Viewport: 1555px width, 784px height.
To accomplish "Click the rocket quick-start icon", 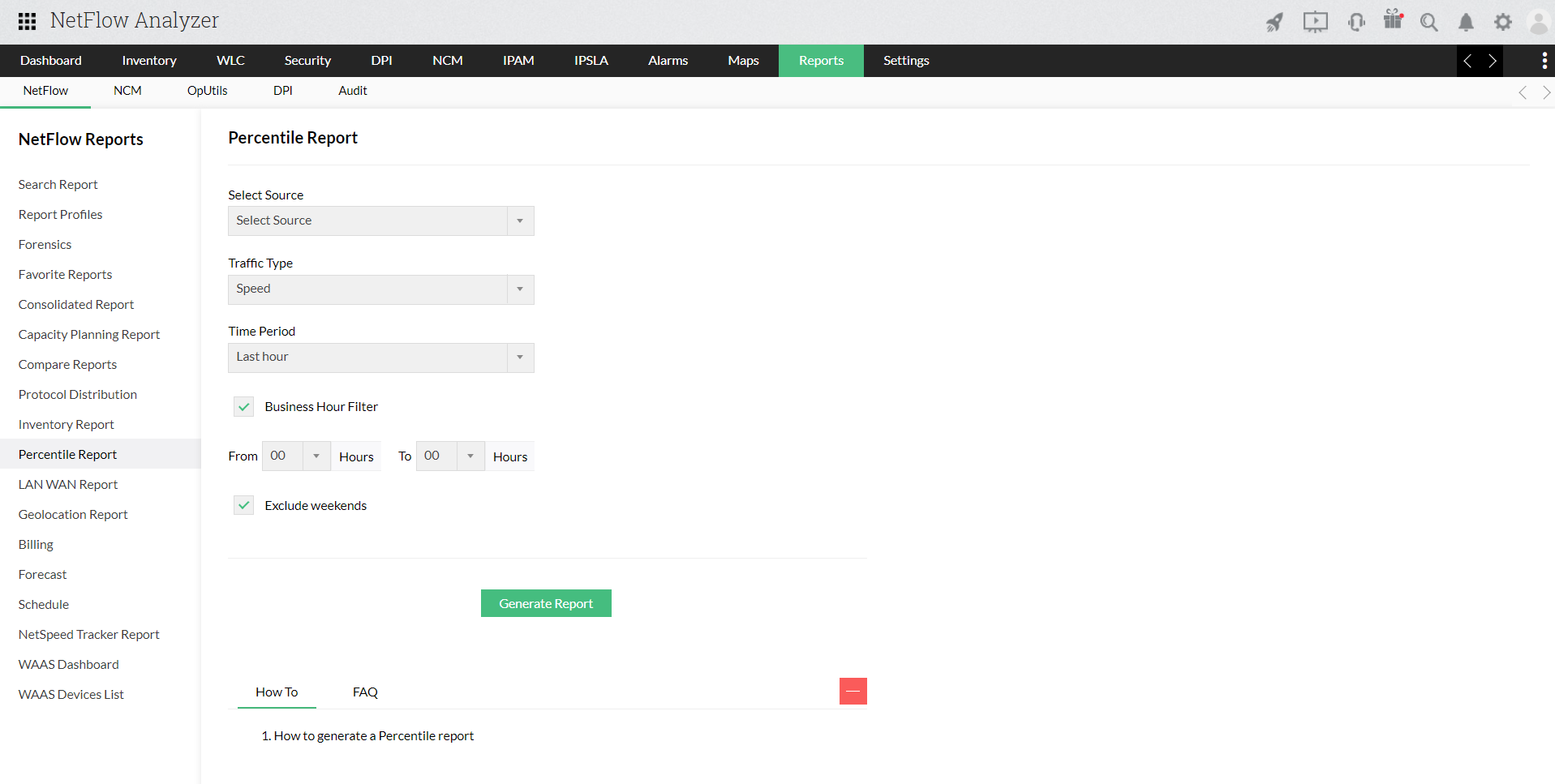I will coord(1274,22).
